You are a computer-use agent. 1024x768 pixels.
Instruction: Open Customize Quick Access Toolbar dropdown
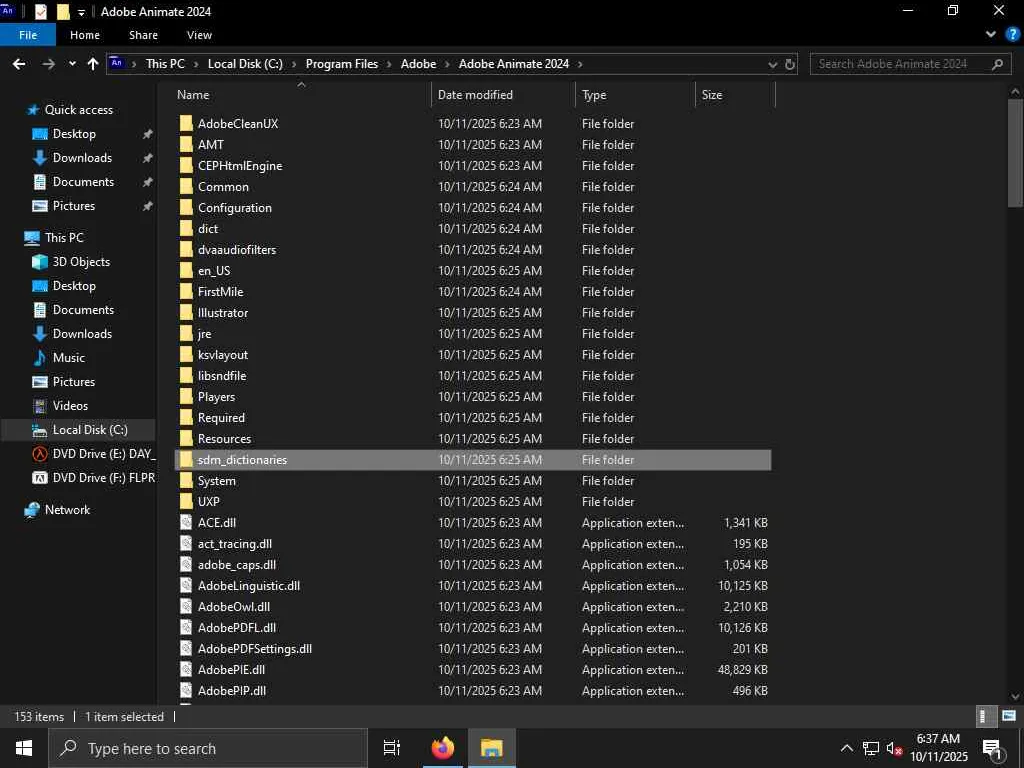click(82, 12)
